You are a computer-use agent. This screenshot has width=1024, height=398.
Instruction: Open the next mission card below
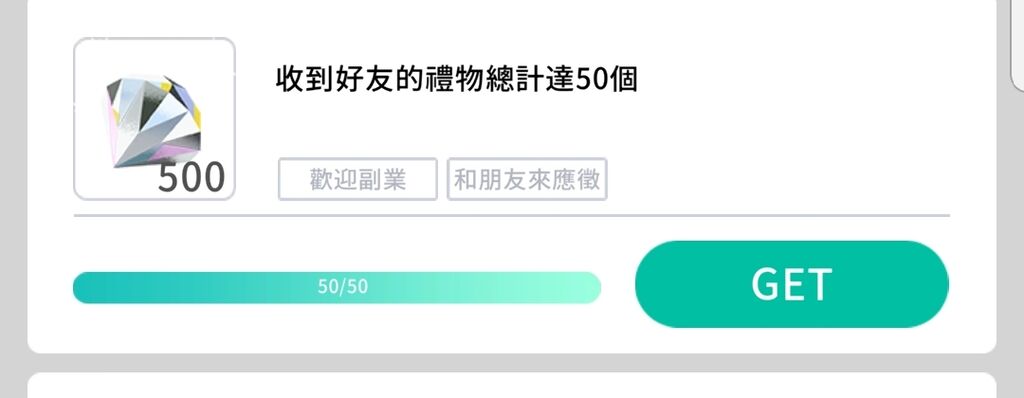pos(512,386)
